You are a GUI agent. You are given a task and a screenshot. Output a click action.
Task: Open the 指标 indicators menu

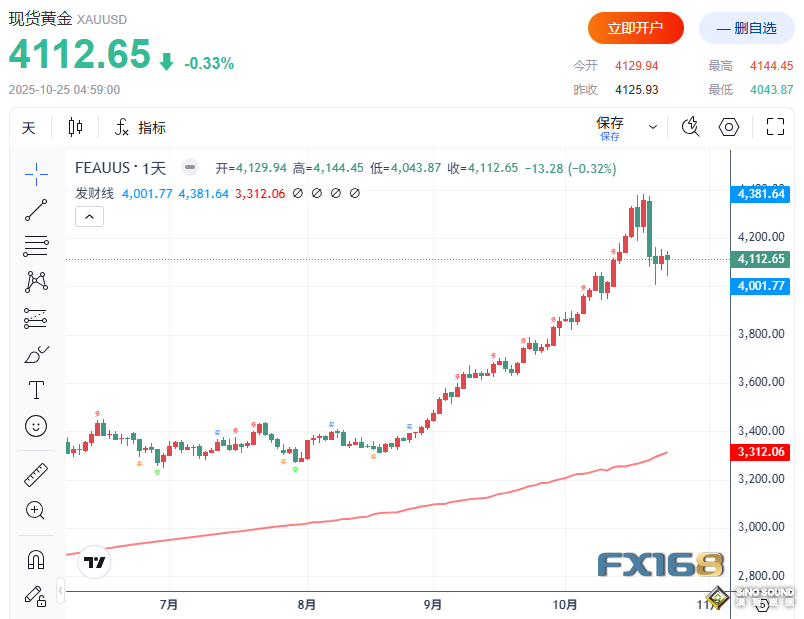pyautogui.click(x=140, y=128)
